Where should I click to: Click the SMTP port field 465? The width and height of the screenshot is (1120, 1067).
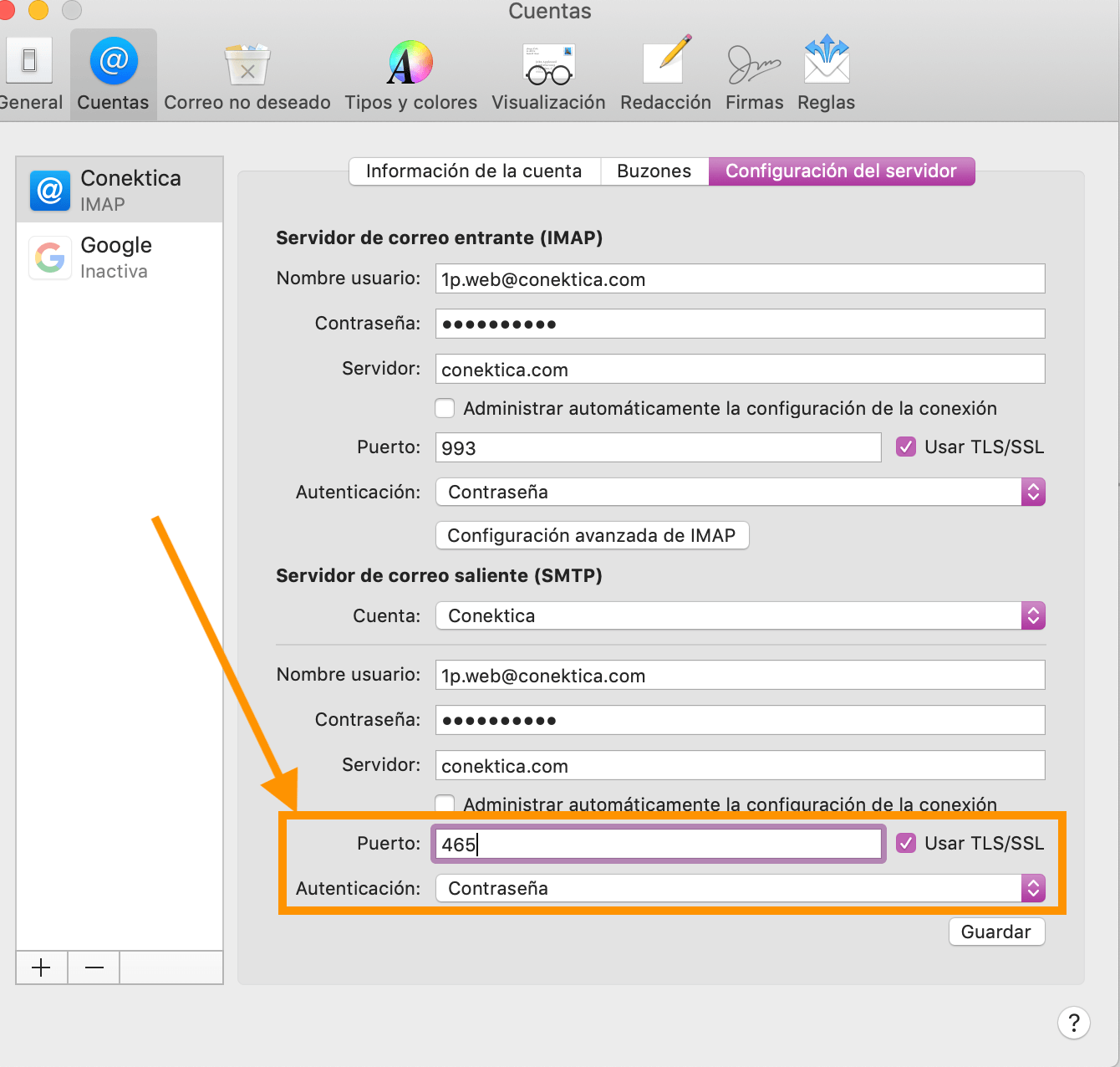coord(658,844)
